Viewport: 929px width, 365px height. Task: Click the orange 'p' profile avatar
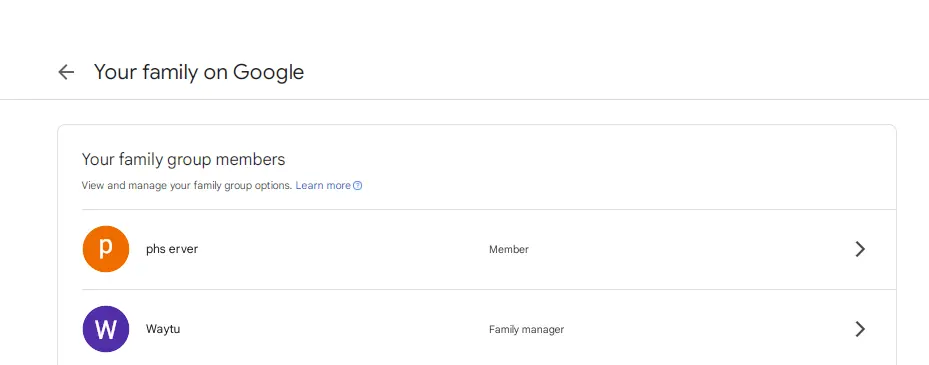(105, 249)
